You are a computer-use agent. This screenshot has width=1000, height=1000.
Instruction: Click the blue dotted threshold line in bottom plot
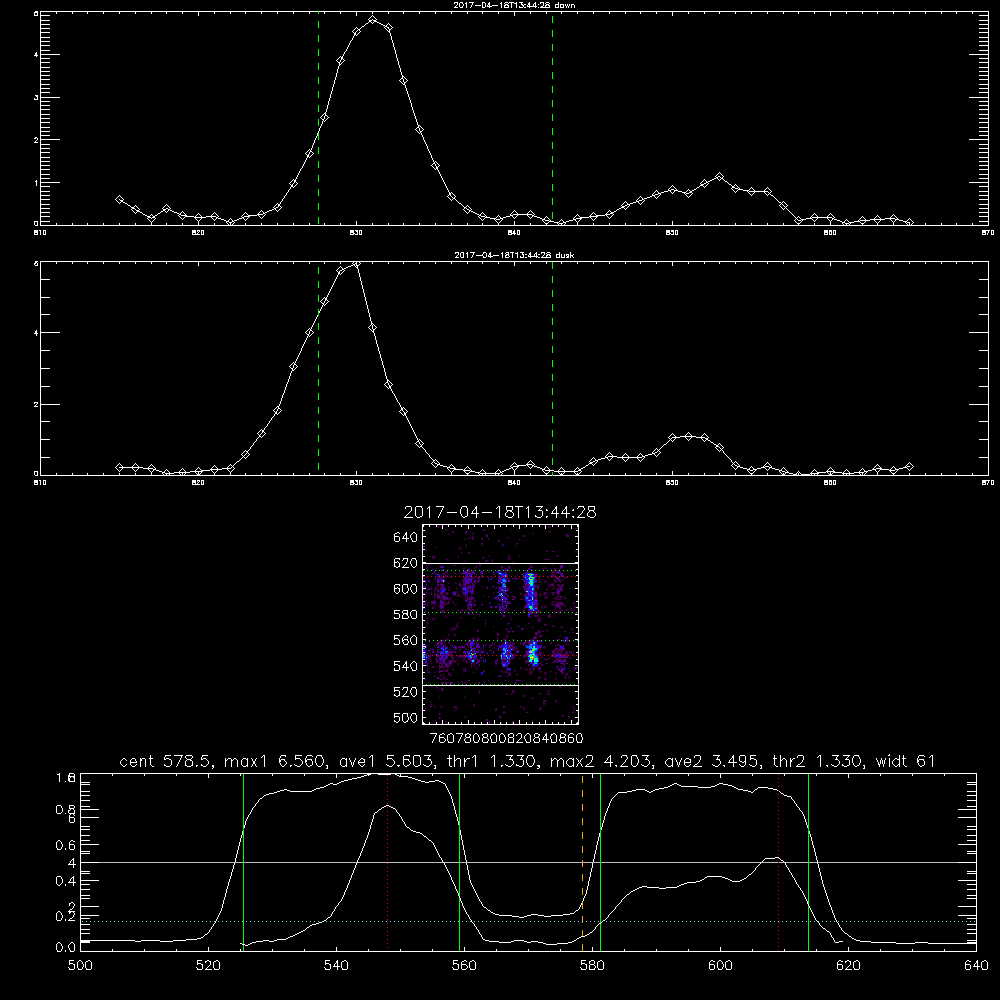(x=528, y=922)
